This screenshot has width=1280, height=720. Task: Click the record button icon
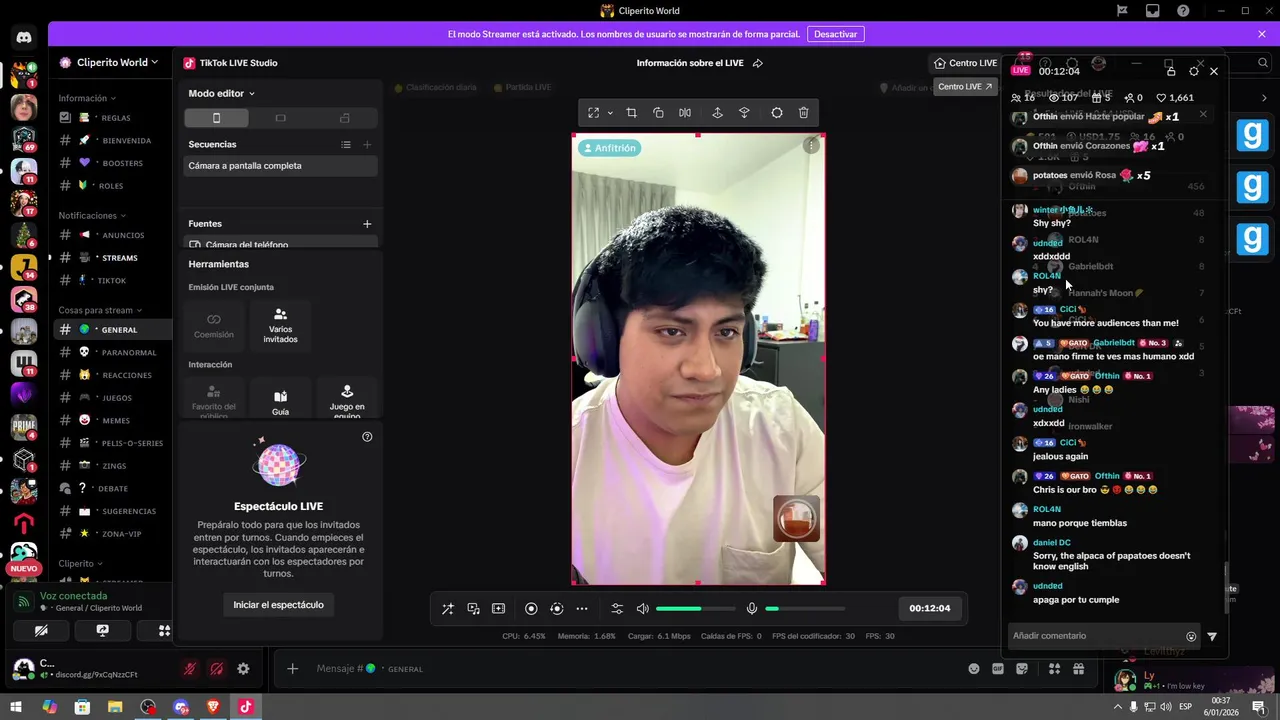pos(531,608)
